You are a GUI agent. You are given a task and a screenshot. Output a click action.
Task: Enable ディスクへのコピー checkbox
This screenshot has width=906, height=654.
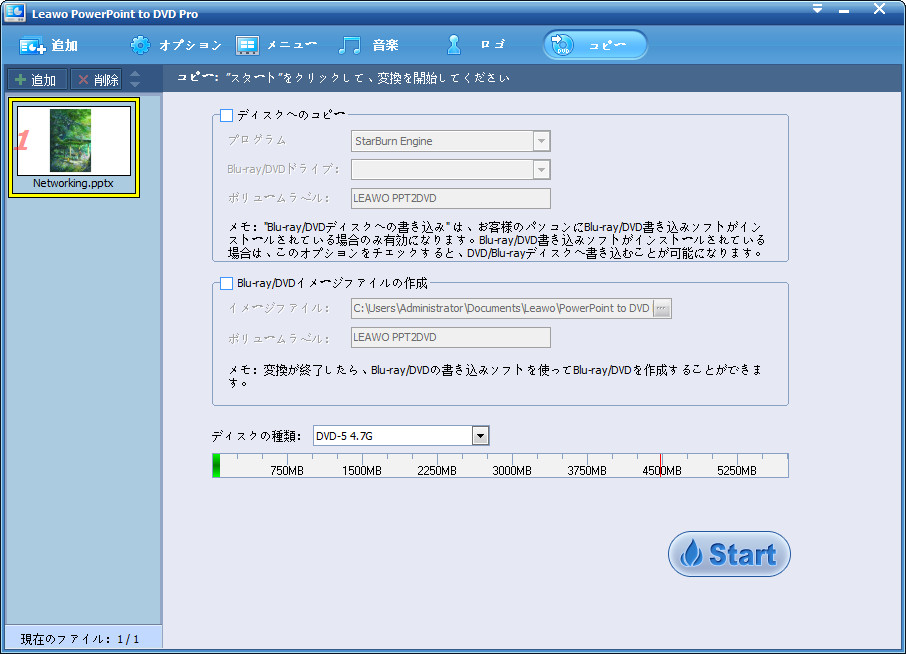226,116
